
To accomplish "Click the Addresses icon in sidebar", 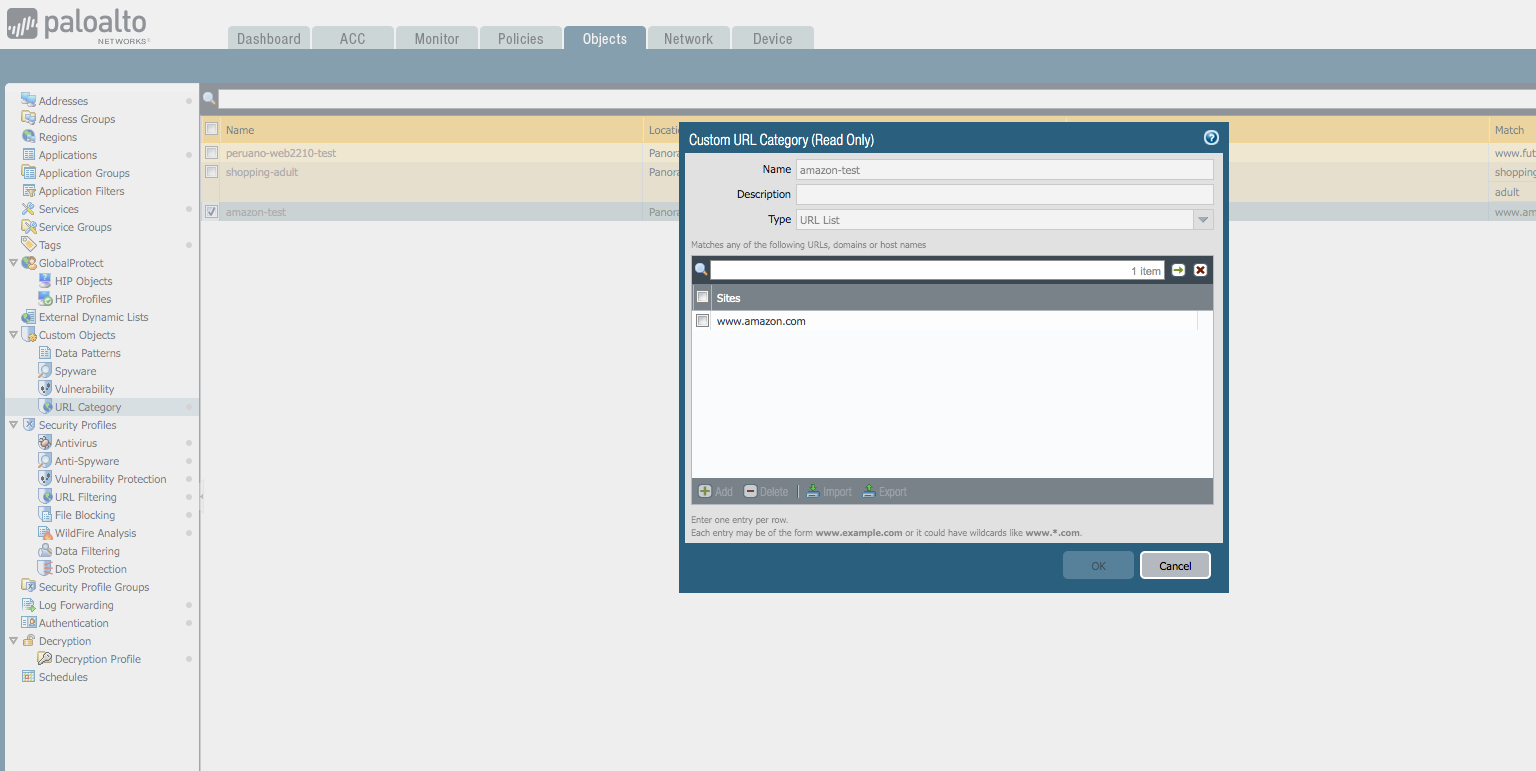I will coord(29,100).
